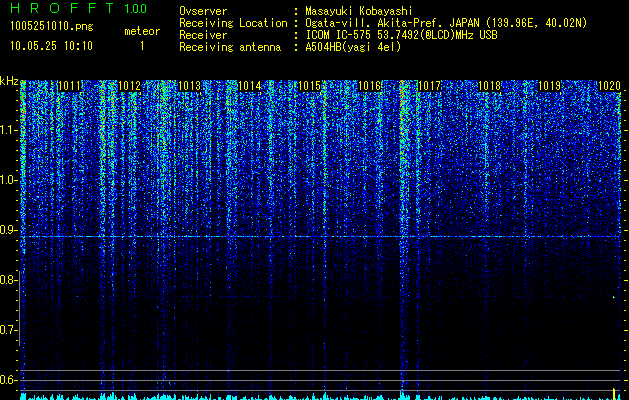Click the 0.6 frequency axis label
Viewport: 629px width, 400px height.
point(8,380)
